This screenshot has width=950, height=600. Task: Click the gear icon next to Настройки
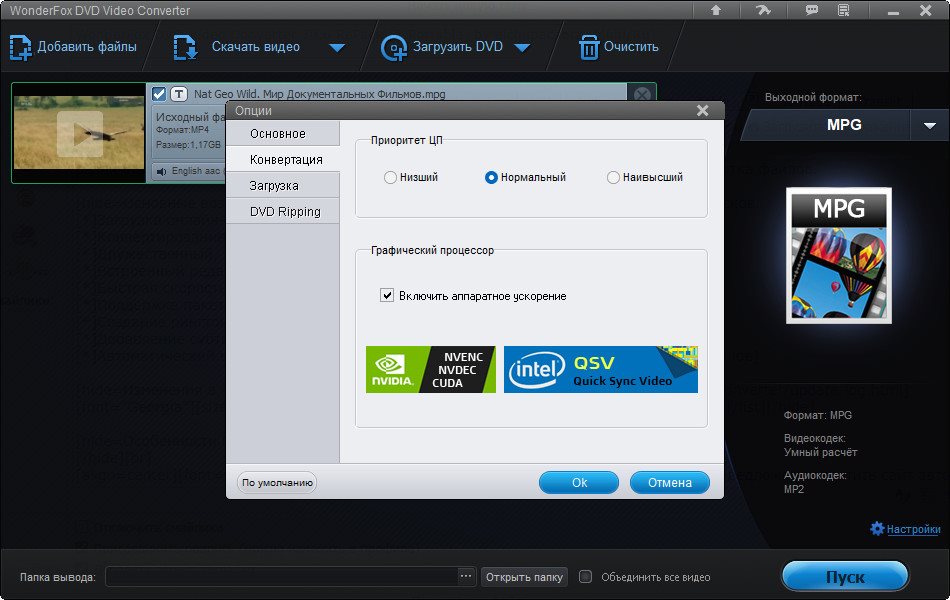coord(877,528)
